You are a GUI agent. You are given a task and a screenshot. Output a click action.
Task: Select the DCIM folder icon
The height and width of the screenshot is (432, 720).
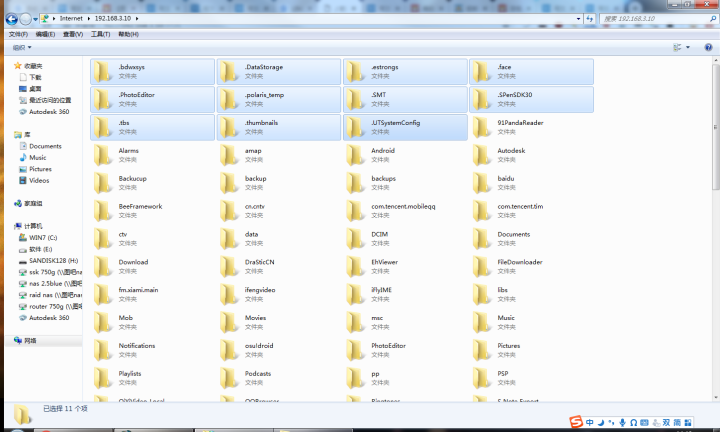(355, 239)
